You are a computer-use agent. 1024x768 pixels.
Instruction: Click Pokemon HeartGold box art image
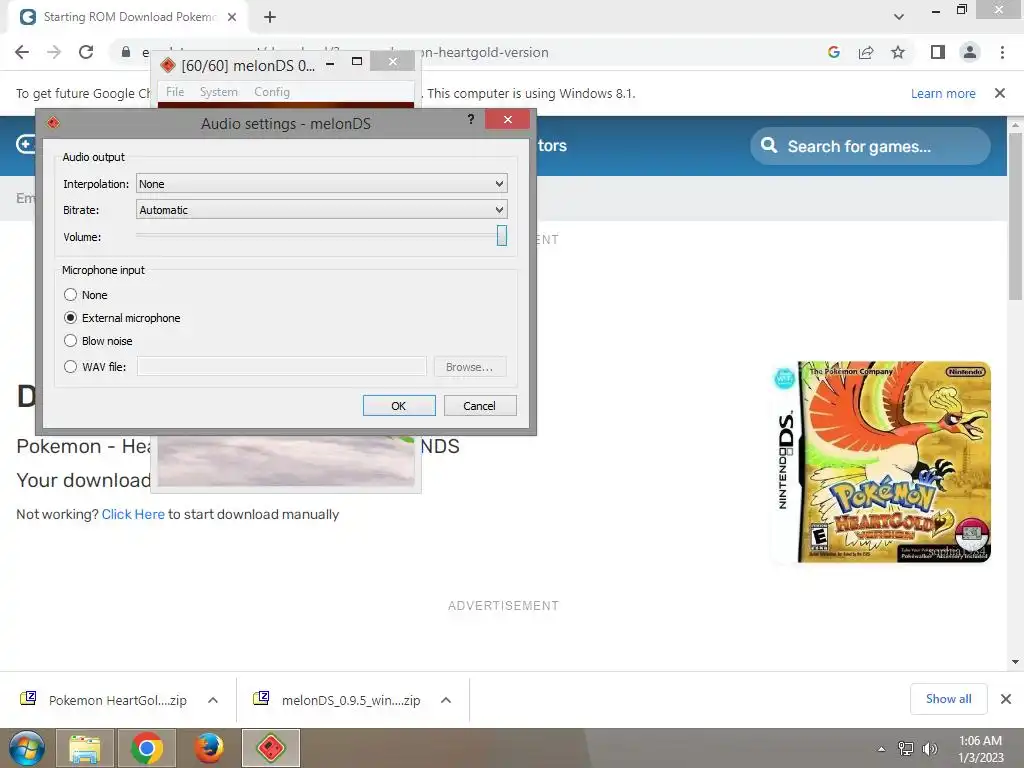(881, 462)
